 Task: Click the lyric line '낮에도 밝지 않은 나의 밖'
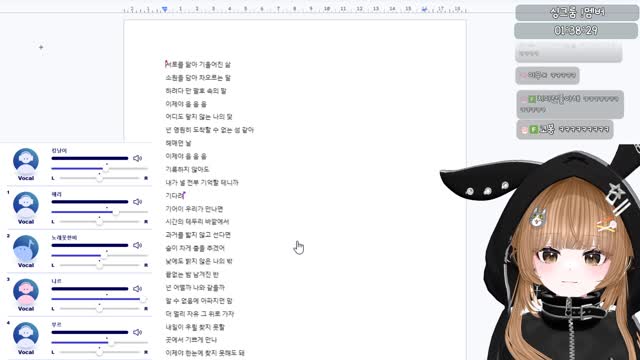(199, 261)
